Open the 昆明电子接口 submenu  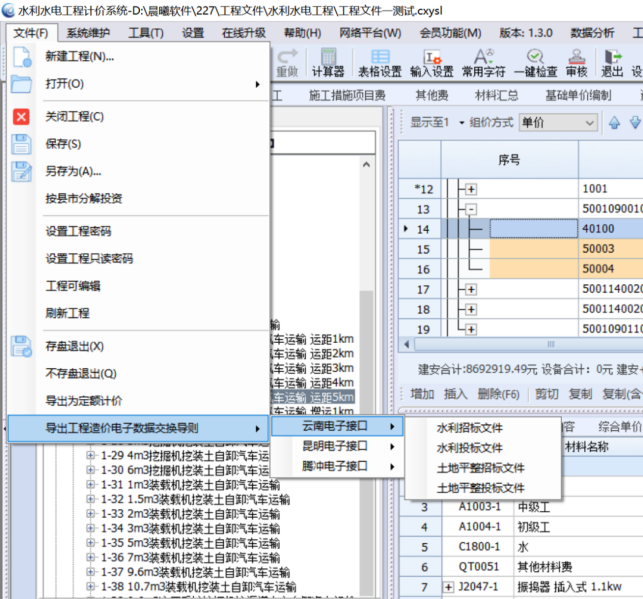[335, 446]
